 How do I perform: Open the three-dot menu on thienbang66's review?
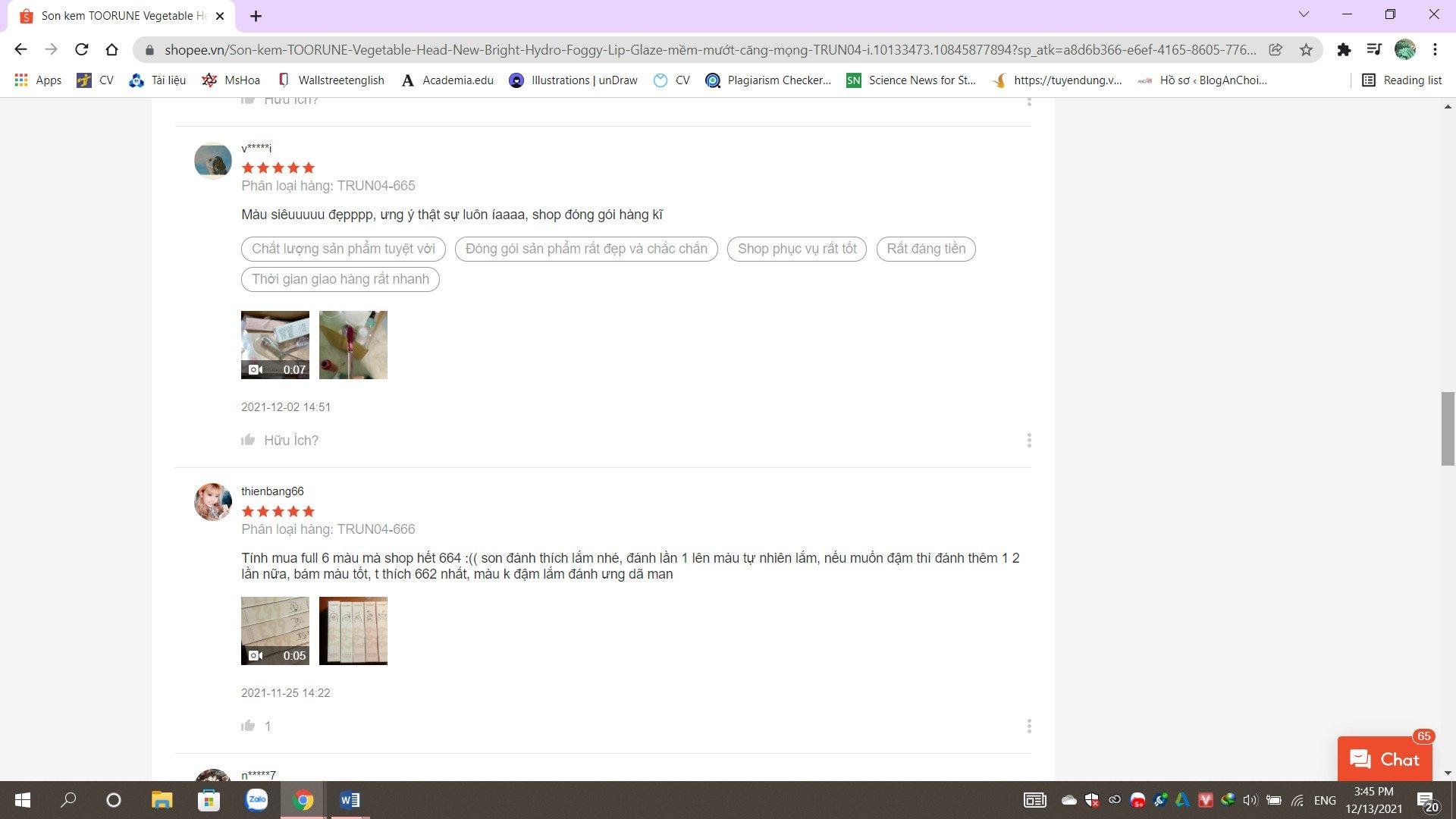(x=1028, y=726)
